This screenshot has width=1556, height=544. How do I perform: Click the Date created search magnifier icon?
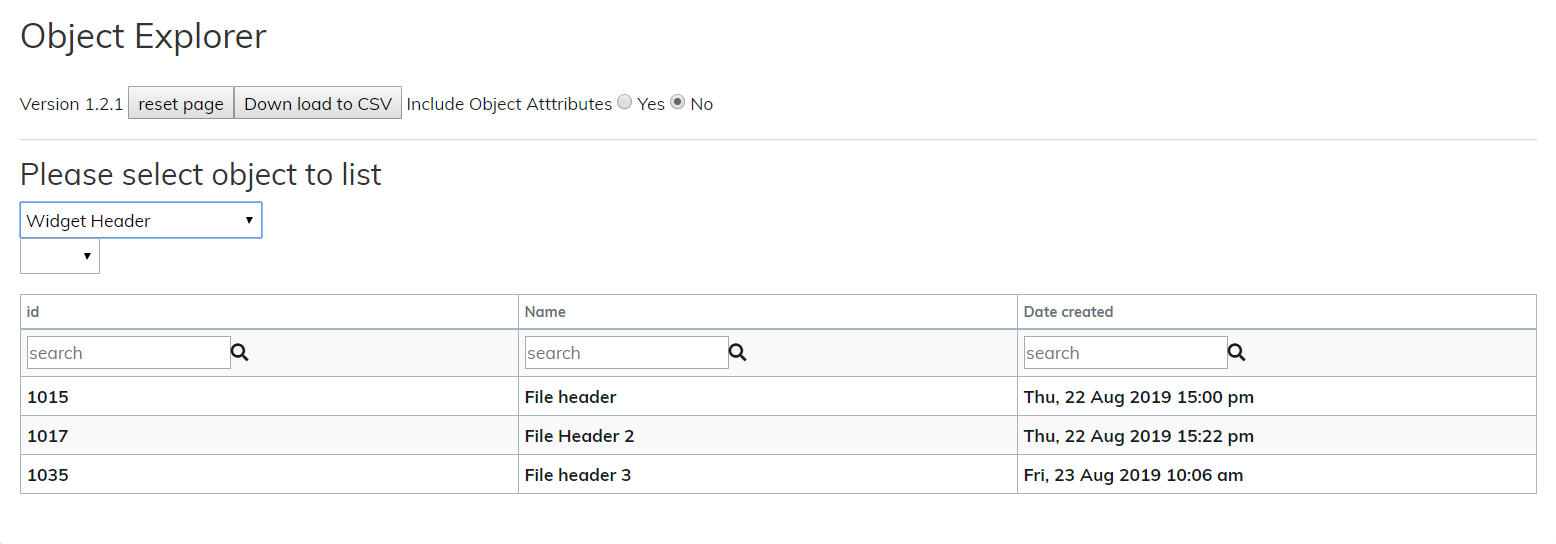[1237, 353]
